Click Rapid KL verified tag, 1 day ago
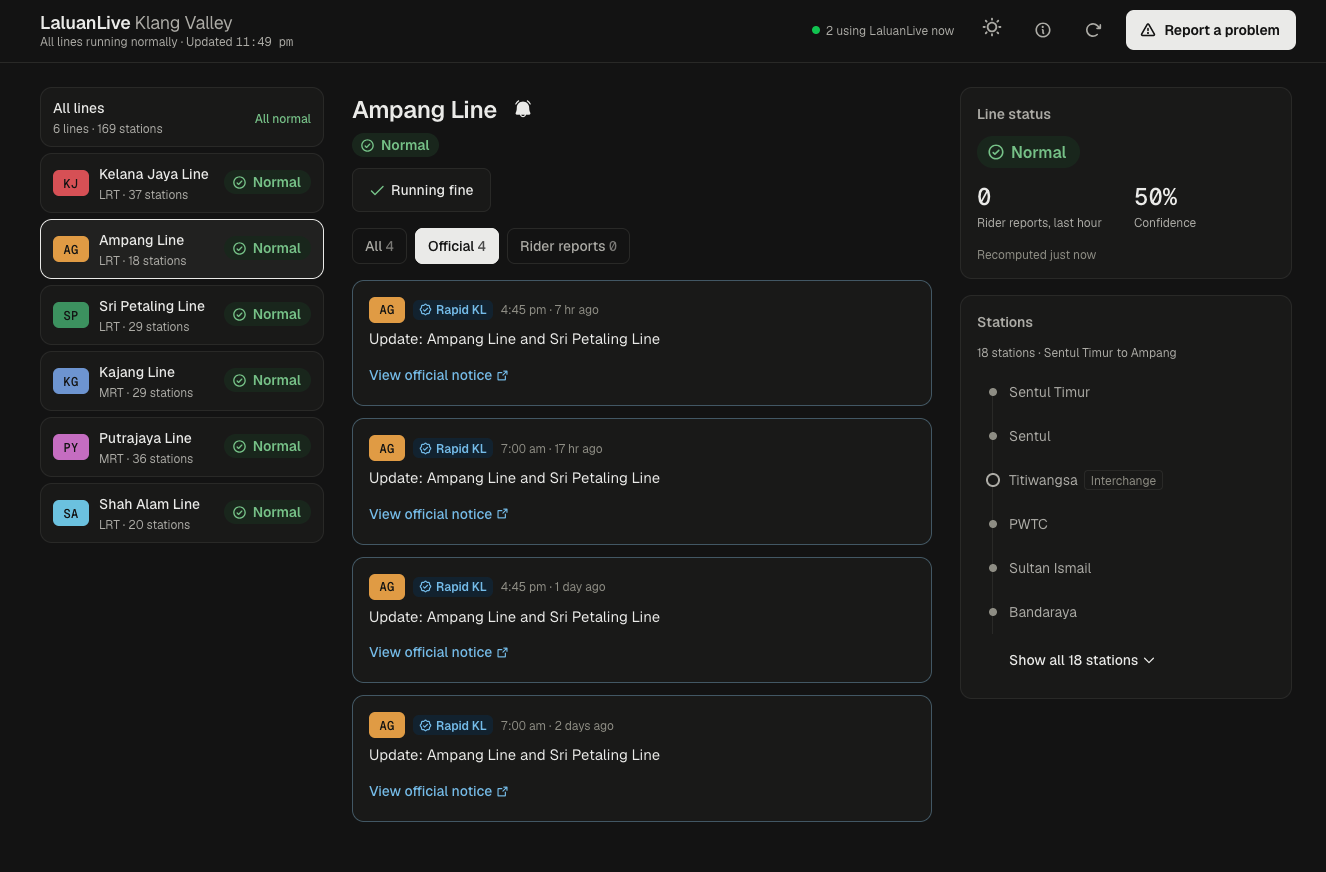This screenshot has height=872, width=1326. [x=452, y=587]
